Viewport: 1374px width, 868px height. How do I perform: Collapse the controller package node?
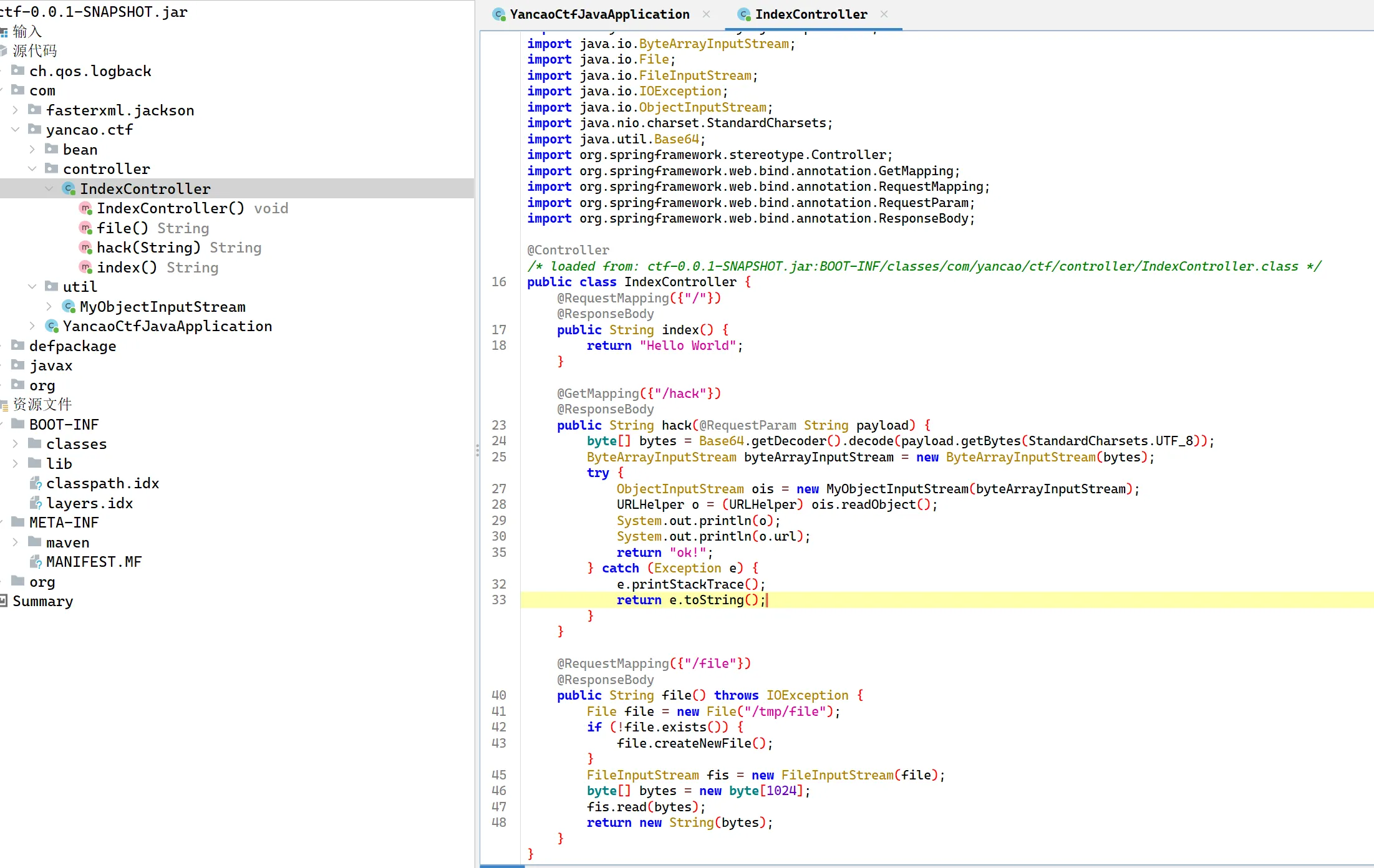[32, 169]
